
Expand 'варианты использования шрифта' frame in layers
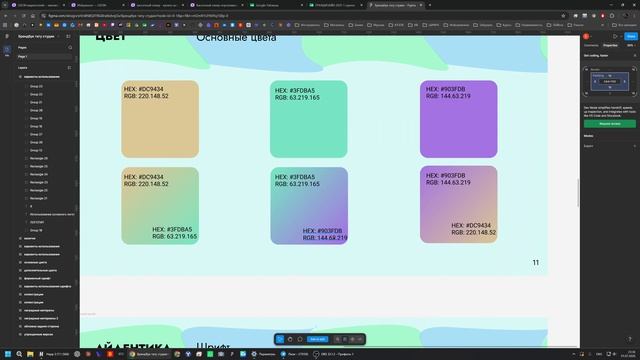coord(20,287)
